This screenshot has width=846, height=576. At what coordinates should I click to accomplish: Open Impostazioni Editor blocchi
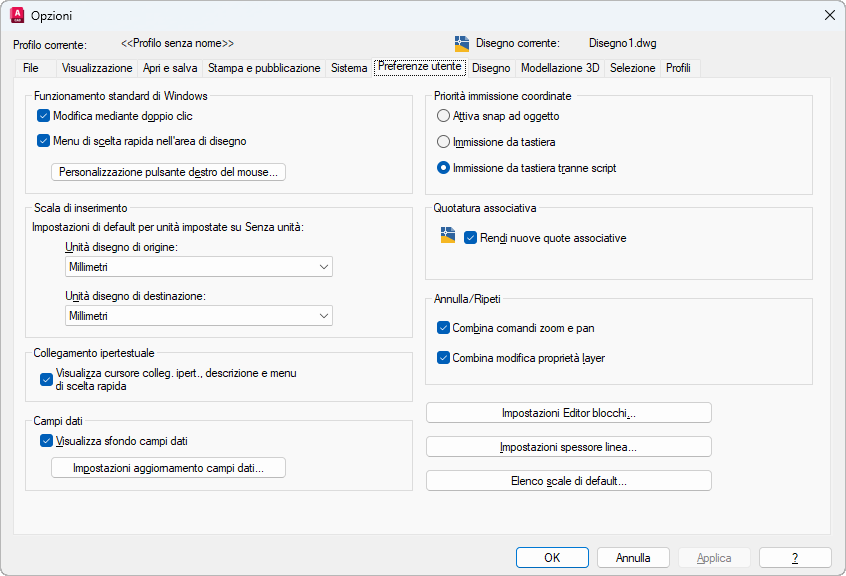coord(568,413)
